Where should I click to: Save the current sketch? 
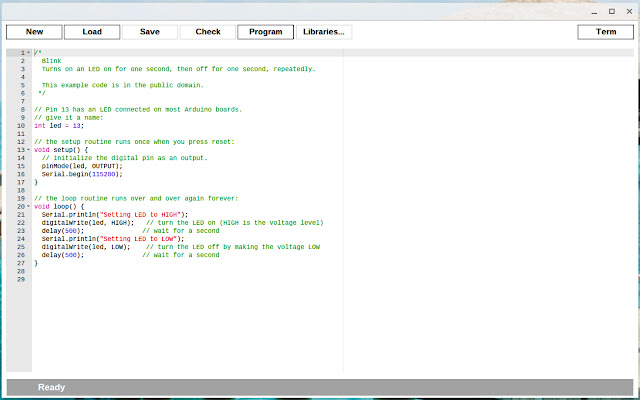pos(149,32)
